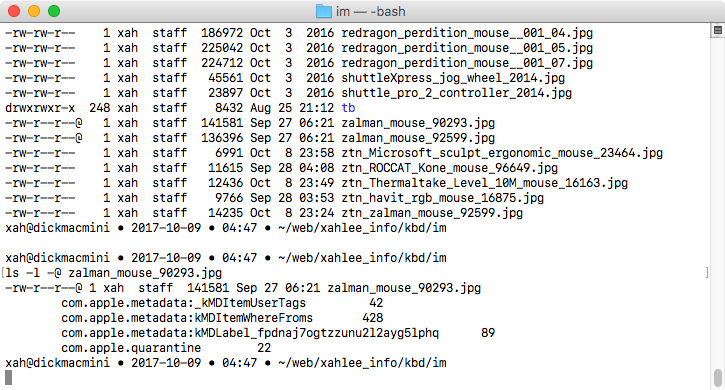
Task: Click ztn_ROCCAT_Kone_mouse_96649.jpg filename
Action: (449, 168)
